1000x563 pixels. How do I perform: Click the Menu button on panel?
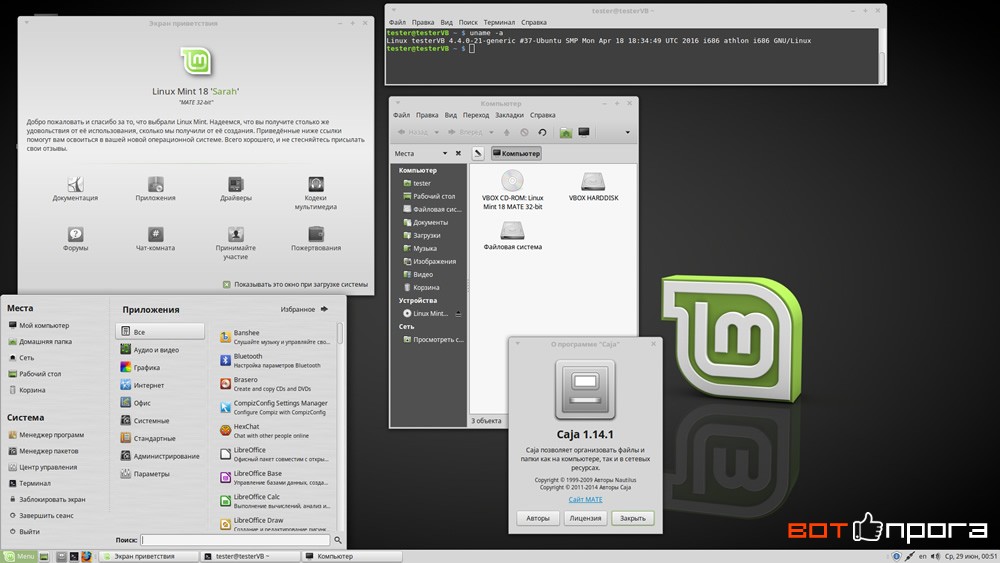click(x=20, y=557)
